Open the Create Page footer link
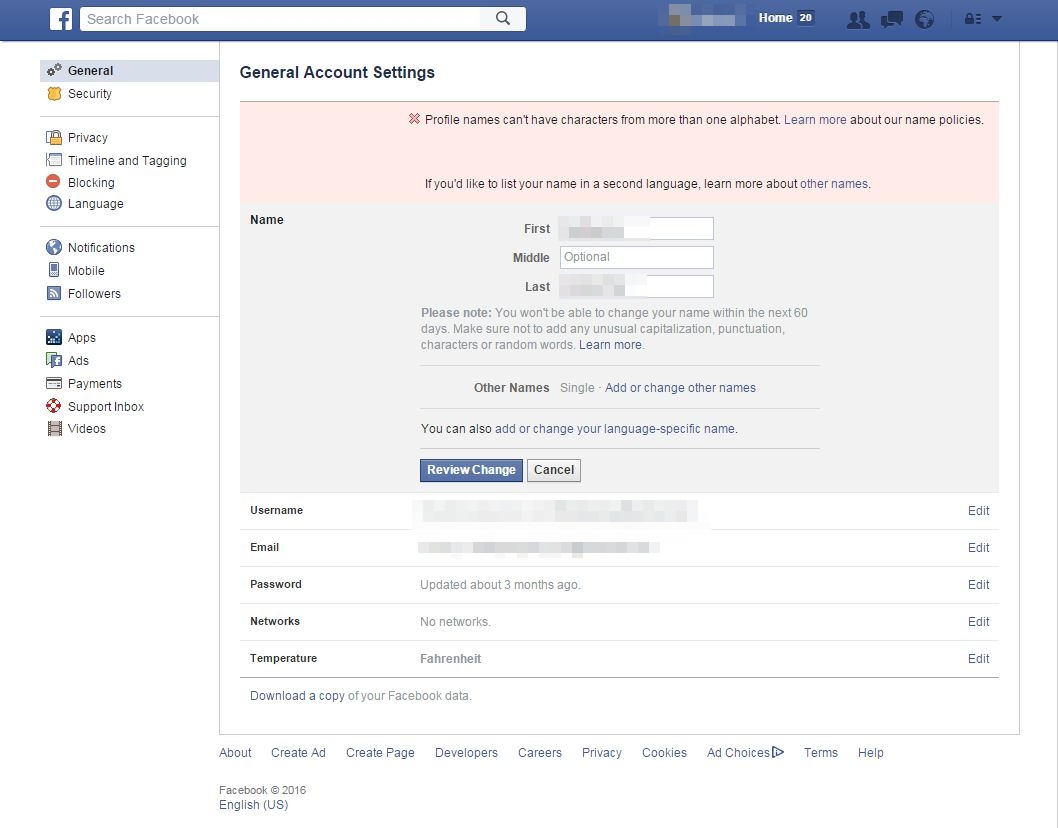Image resolution: width=1058 pixels, height=828 pixels. 380,752
